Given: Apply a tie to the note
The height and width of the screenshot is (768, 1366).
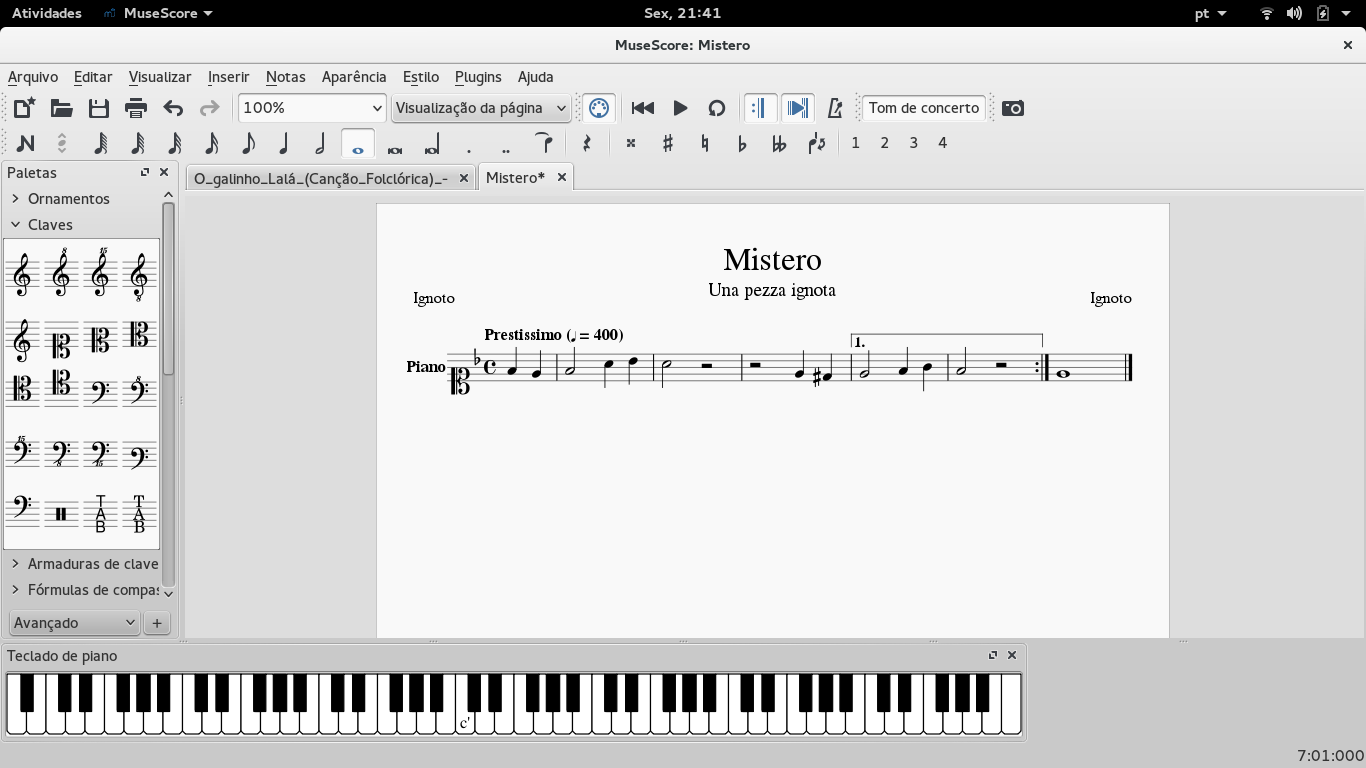Looking at the screenshot, I should pyautogui.click(x=543, y=143).
